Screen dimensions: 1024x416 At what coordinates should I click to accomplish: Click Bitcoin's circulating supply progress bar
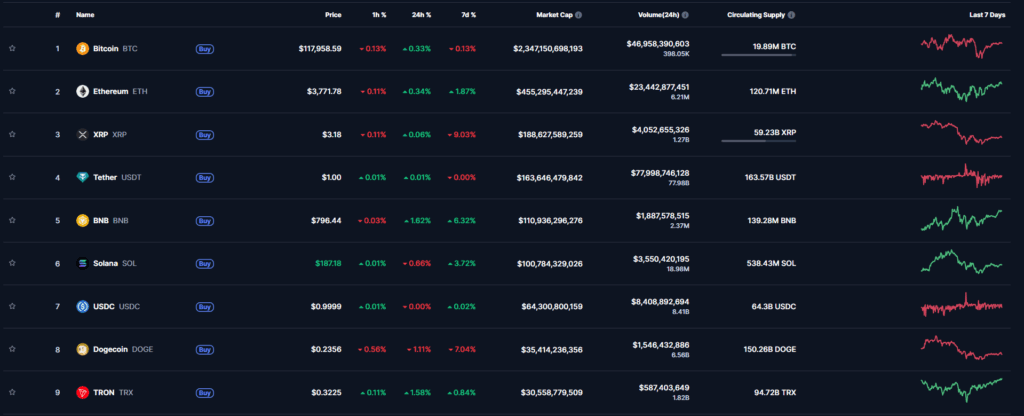click(758, 55)
